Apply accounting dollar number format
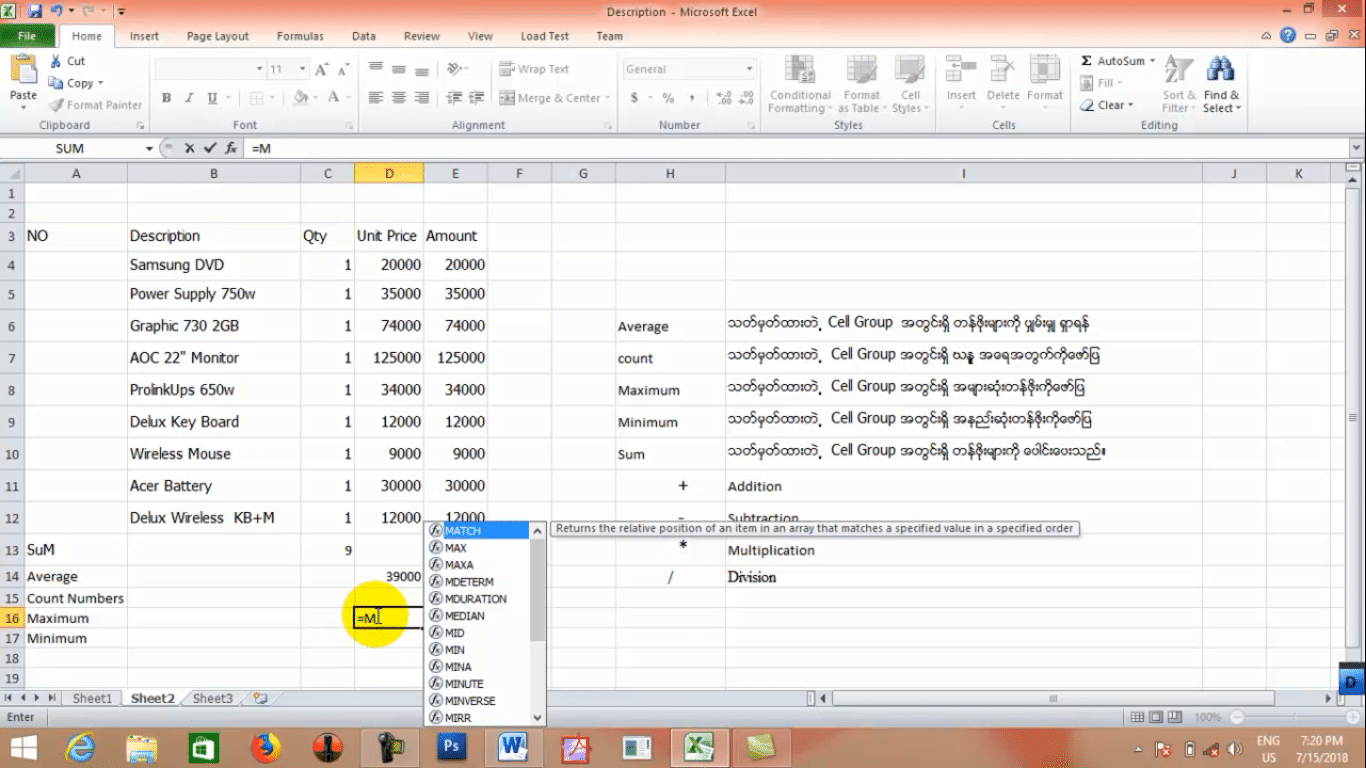1366x768 pixels. (x=634, y=98)
